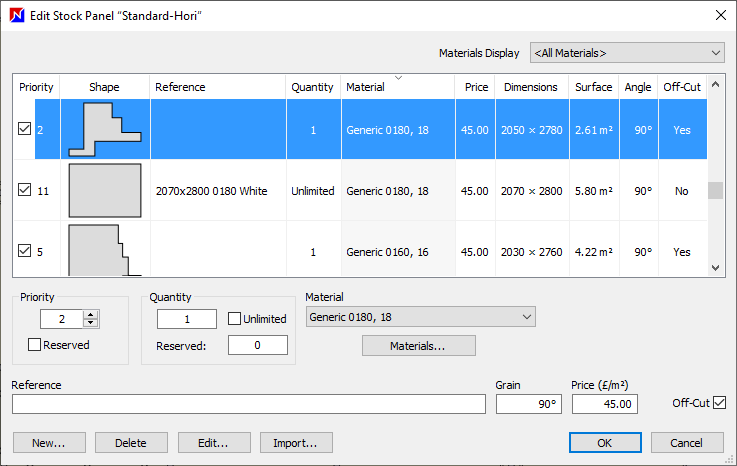Sort by Quantity column header
This screenshot has width=737, height=466.
point(313,87)
